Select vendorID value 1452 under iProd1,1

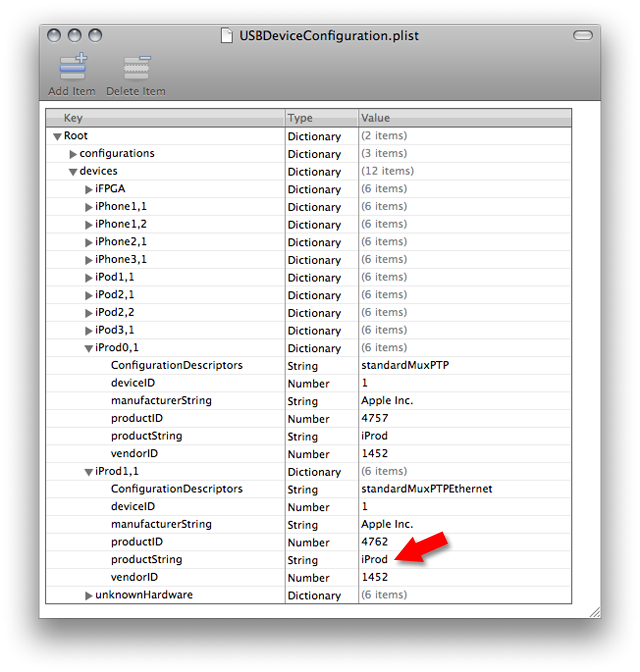point(375,577)
